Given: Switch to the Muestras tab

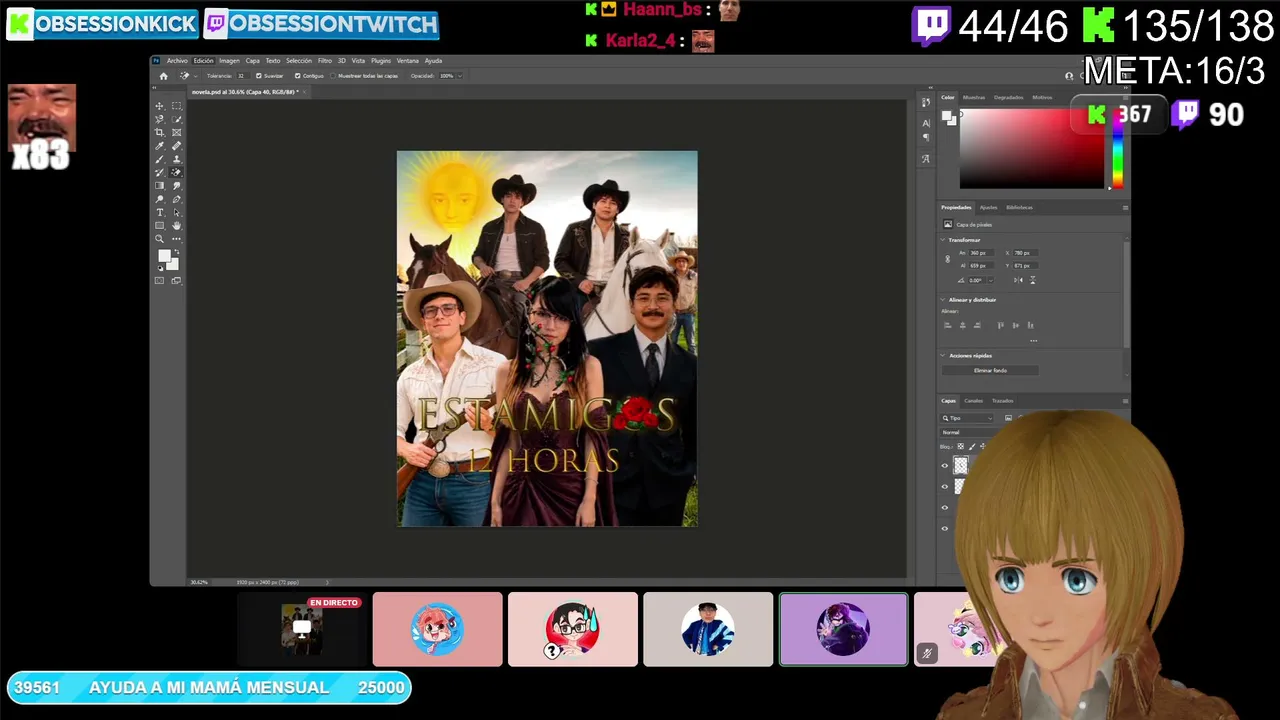Looking at the screenshot, I should pos(974,97).
